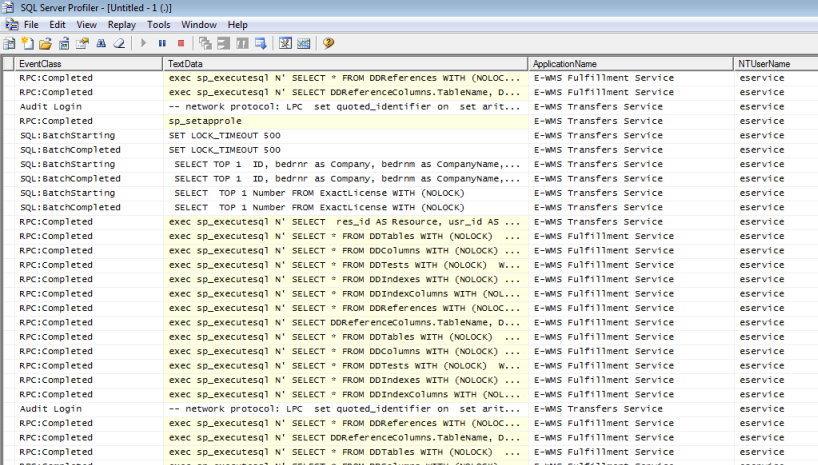
Task: Click E-WMS Transfers Service in sp_setapprole row
Action: tap(631, 121)
